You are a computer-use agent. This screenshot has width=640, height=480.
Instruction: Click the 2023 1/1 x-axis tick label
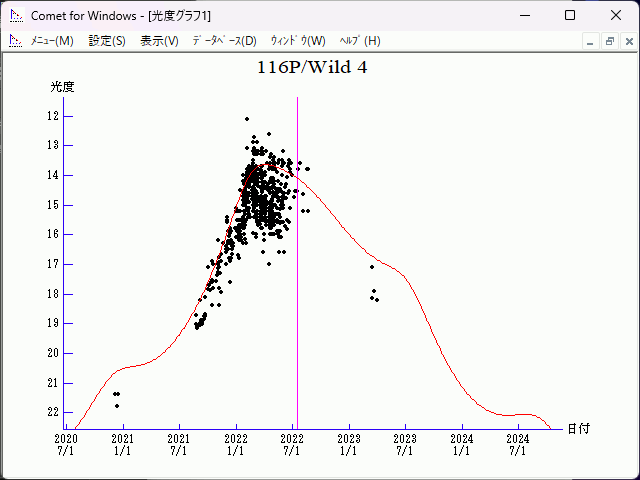click(349, 445)
